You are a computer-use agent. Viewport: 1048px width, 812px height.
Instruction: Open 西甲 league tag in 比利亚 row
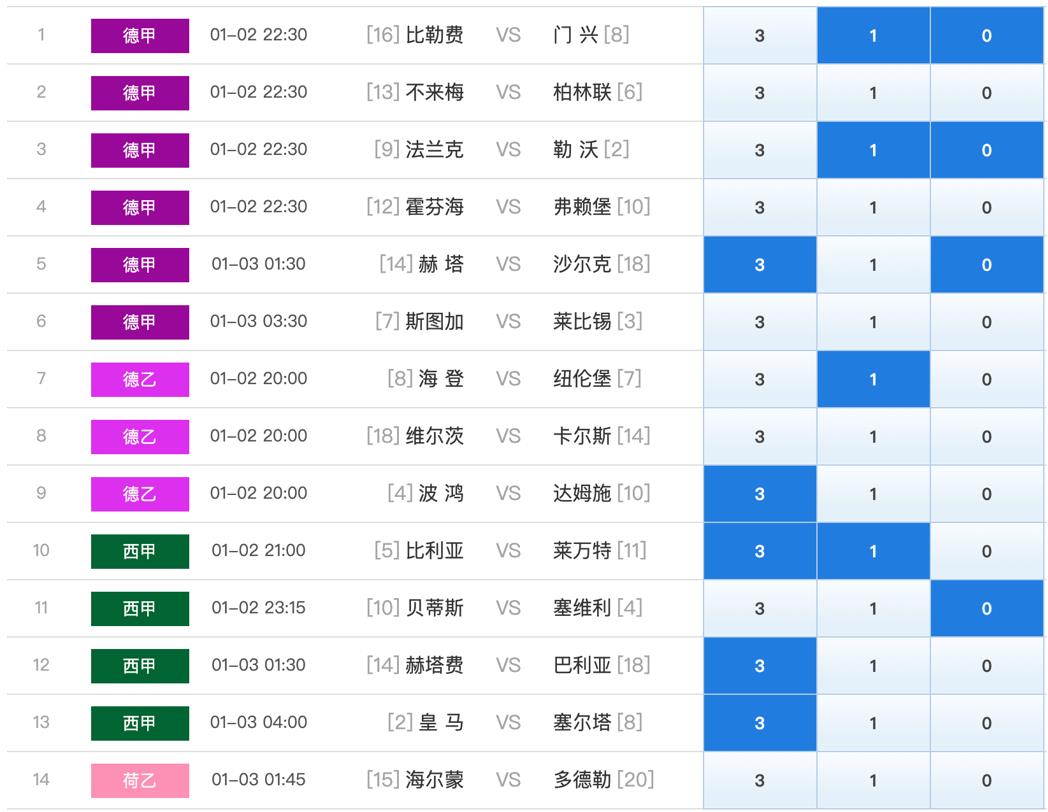click(x=140, y=551)
